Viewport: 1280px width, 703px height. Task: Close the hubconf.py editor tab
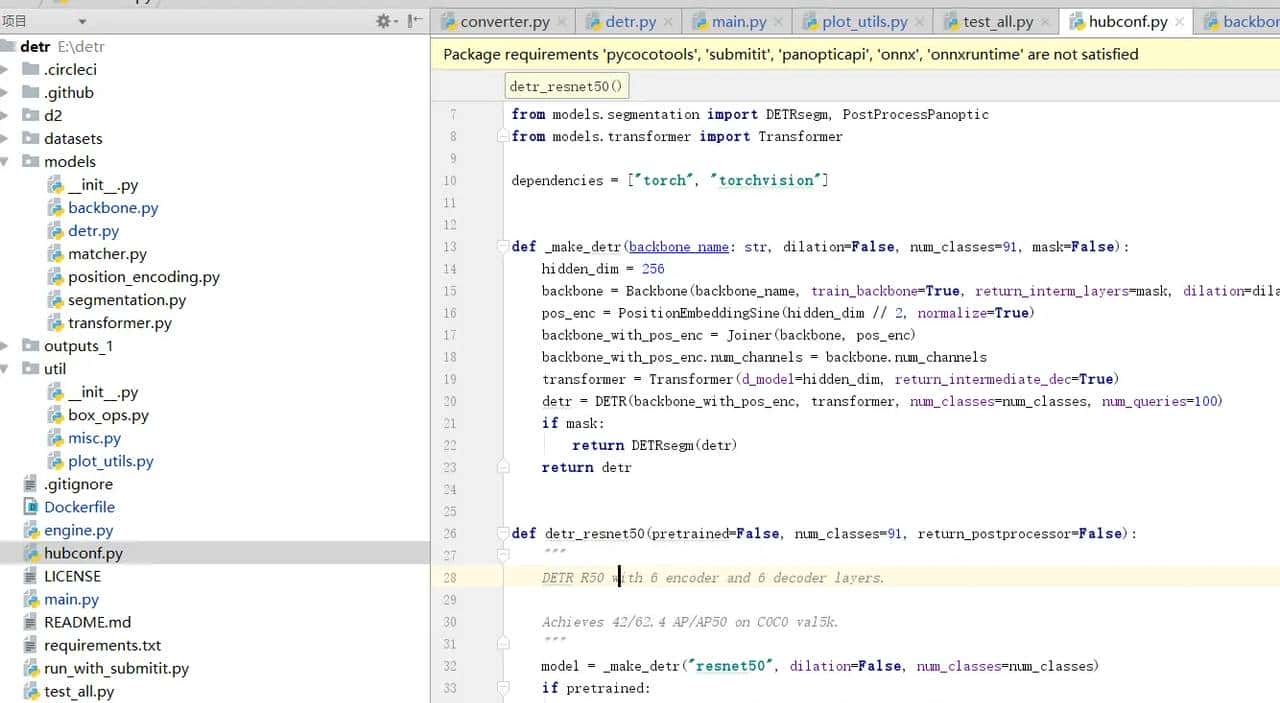[1180, 21]
